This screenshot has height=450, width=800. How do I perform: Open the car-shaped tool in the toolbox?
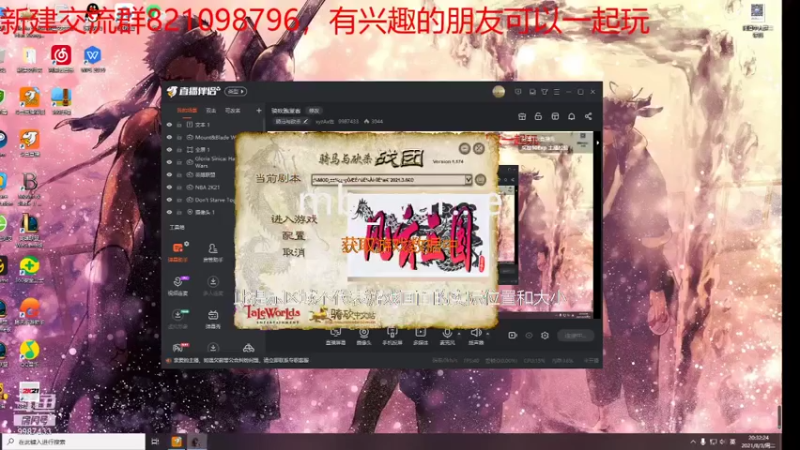(248, 348)
